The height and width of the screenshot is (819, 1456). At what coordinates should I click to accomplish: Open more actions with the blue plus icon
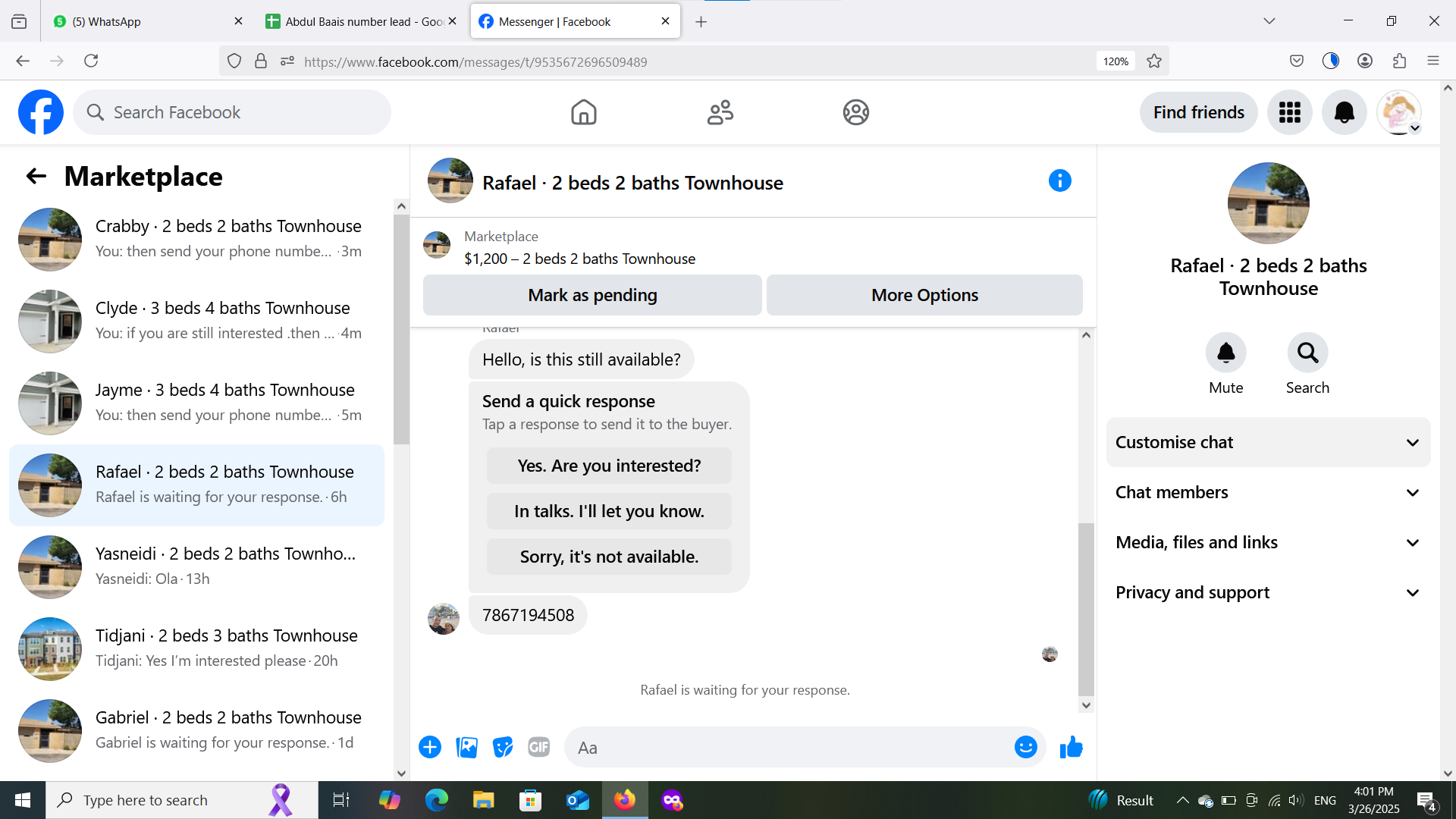click(x=430, y=747)
